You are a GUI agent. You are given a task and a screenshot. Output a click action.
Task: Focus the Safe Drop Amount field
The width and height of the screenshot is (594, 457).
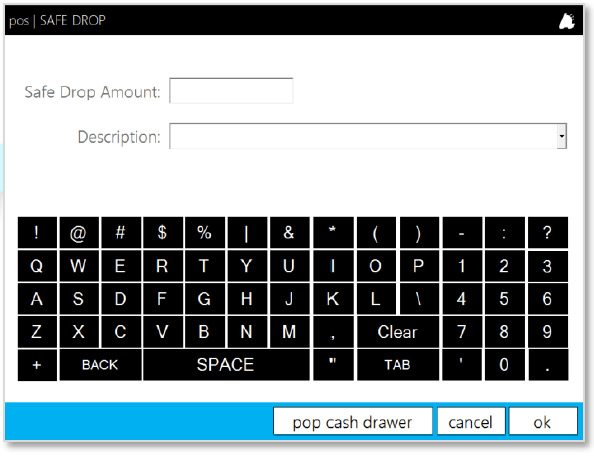(231, 91)
